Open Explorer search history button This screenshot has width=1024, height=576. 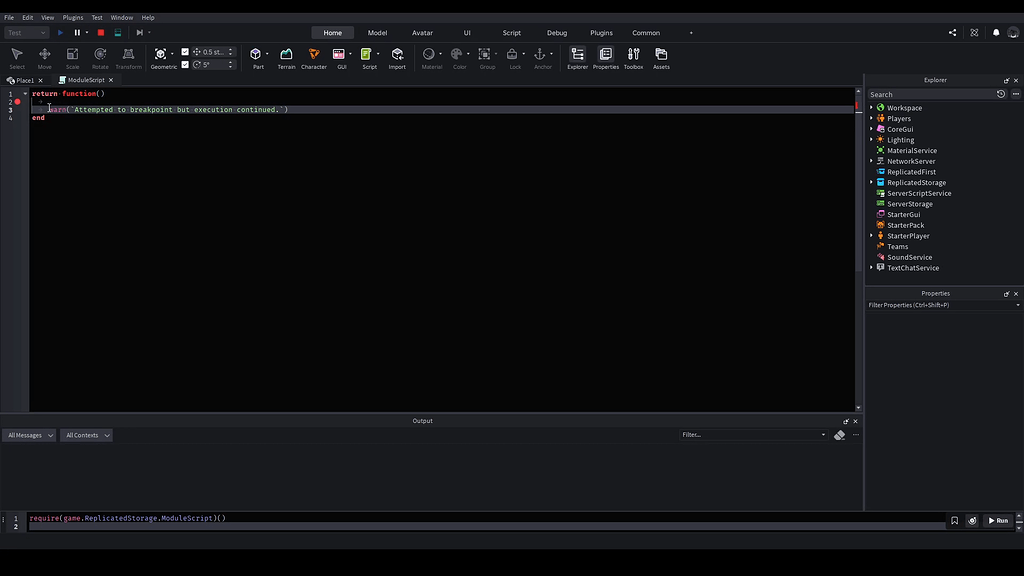(1000, 95)
